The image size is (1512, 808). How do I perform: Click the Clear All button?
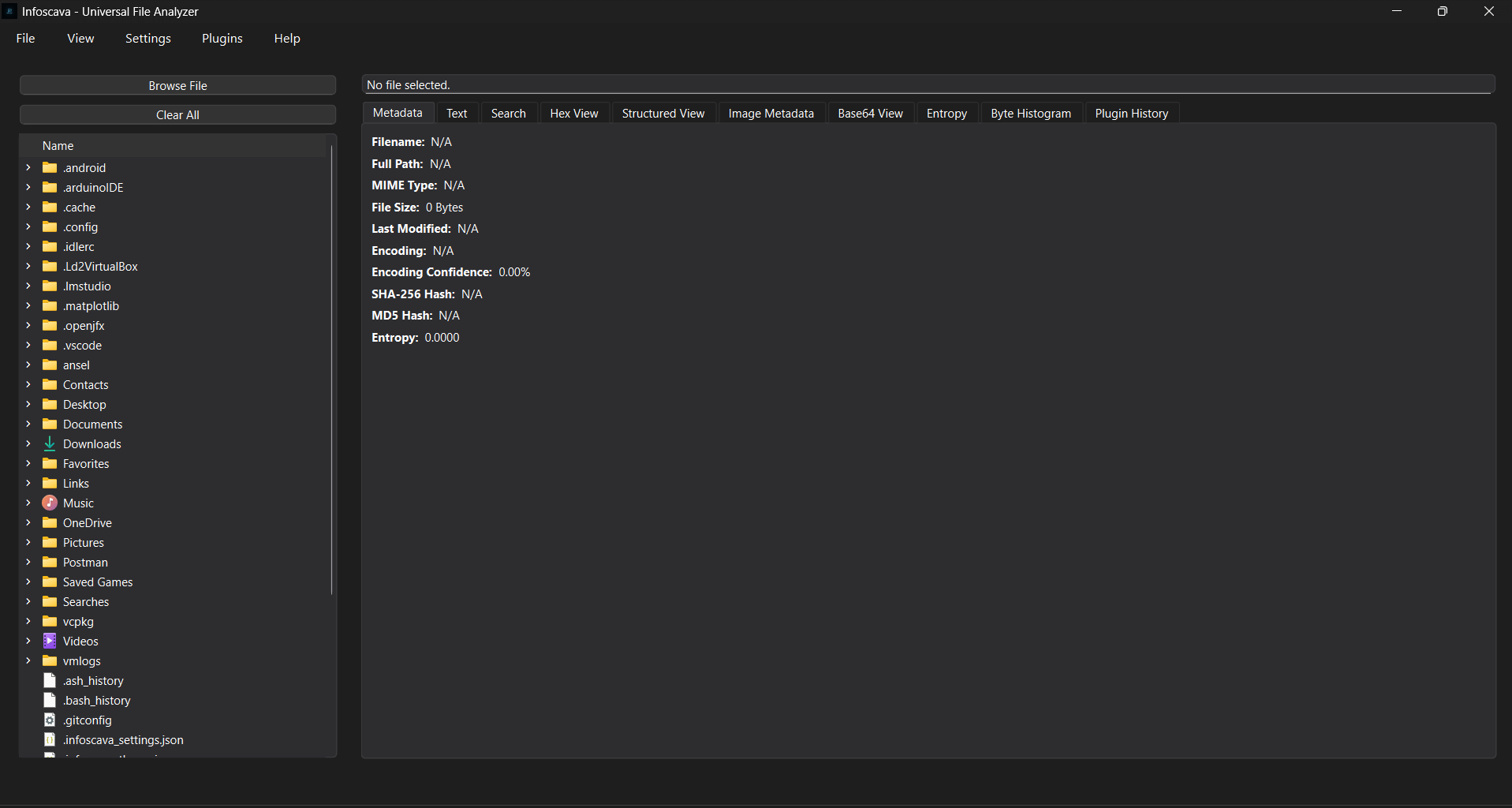tap(177, 114)
